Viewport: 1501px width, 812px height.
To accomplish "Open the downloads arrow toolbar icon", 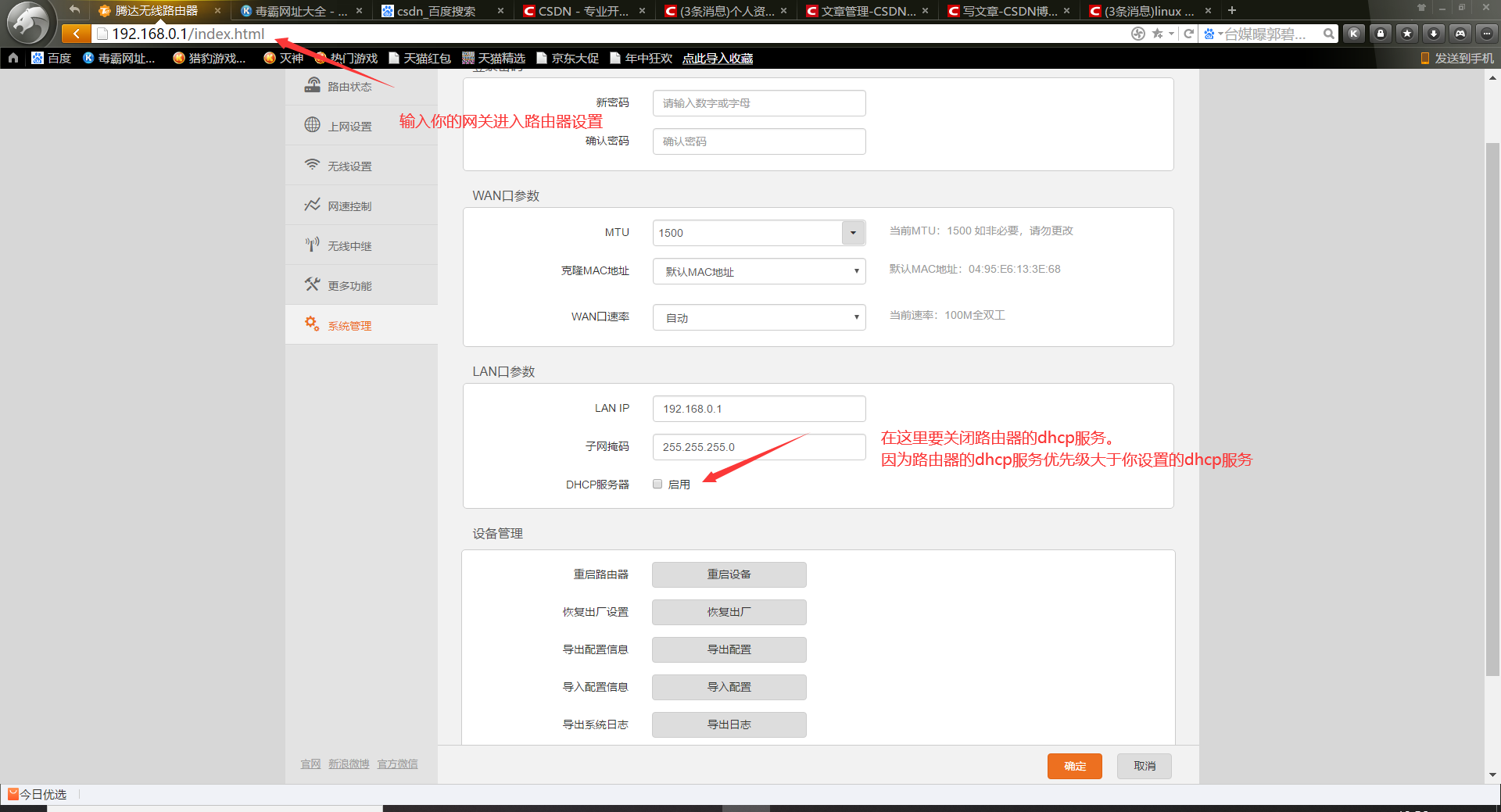I will 1434,34.
